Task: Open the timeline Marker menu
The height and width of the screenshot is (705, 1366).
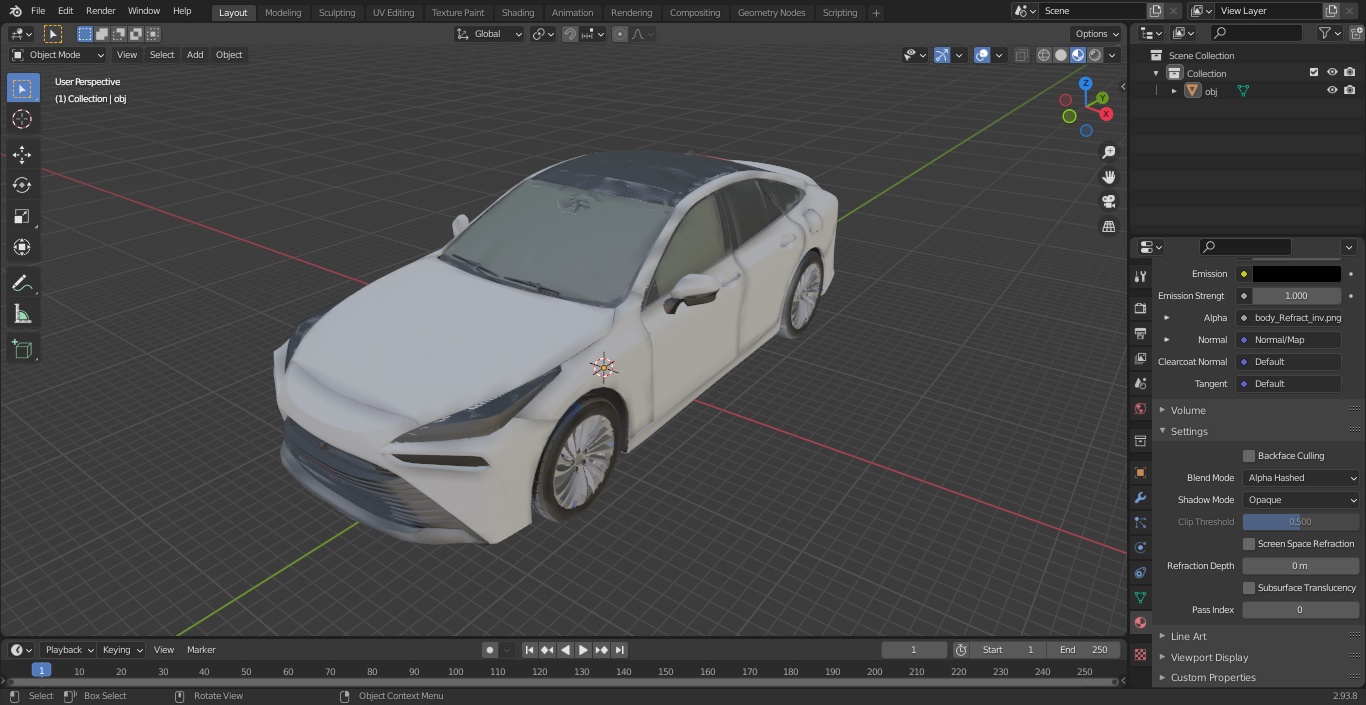Action: [201, 650]
